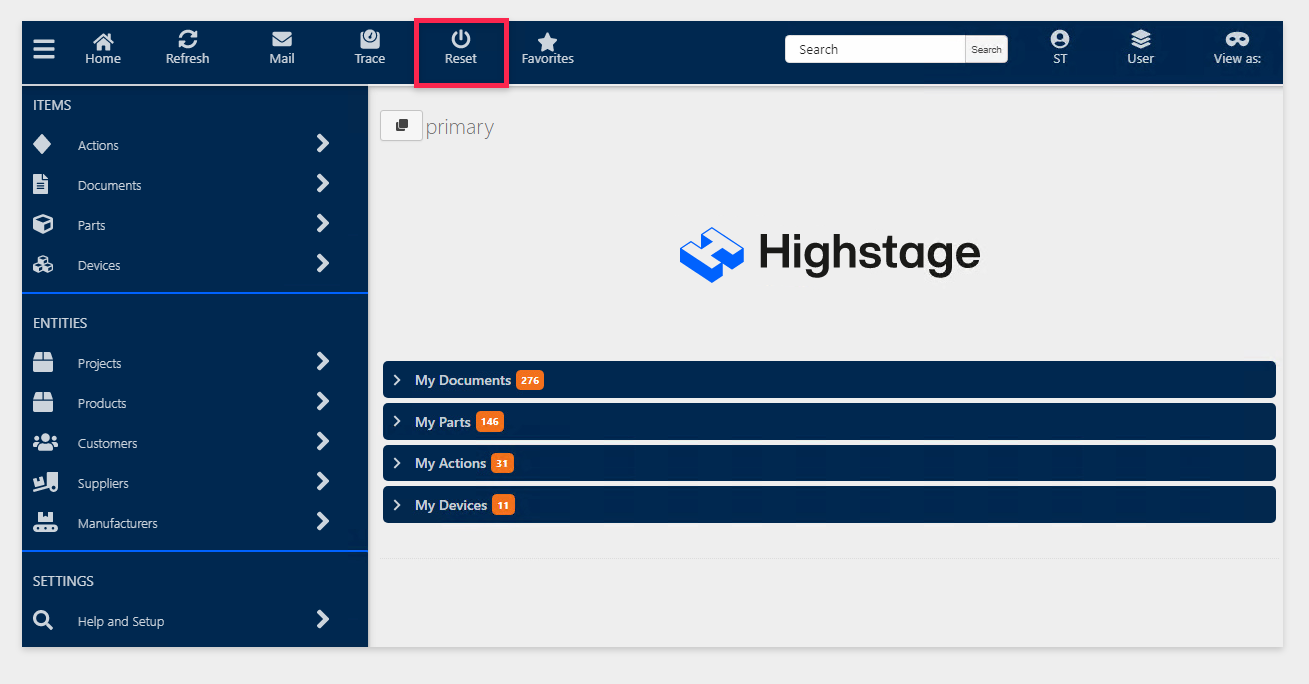
Task: Open the Trace tool
Action: click(370, 48)
